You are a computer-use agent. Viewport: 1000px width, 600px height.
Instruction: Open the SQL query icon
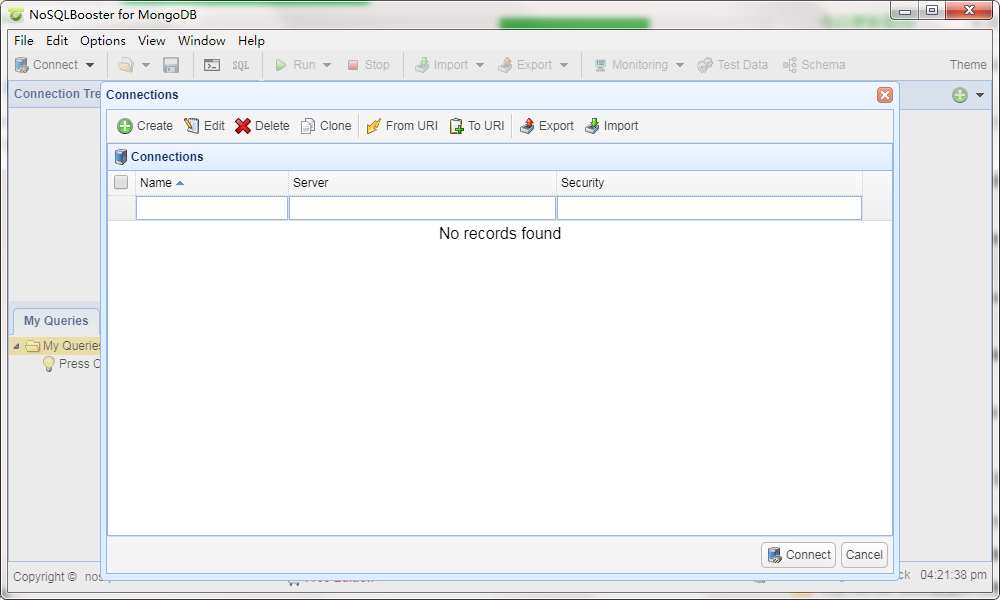[240, 64]
